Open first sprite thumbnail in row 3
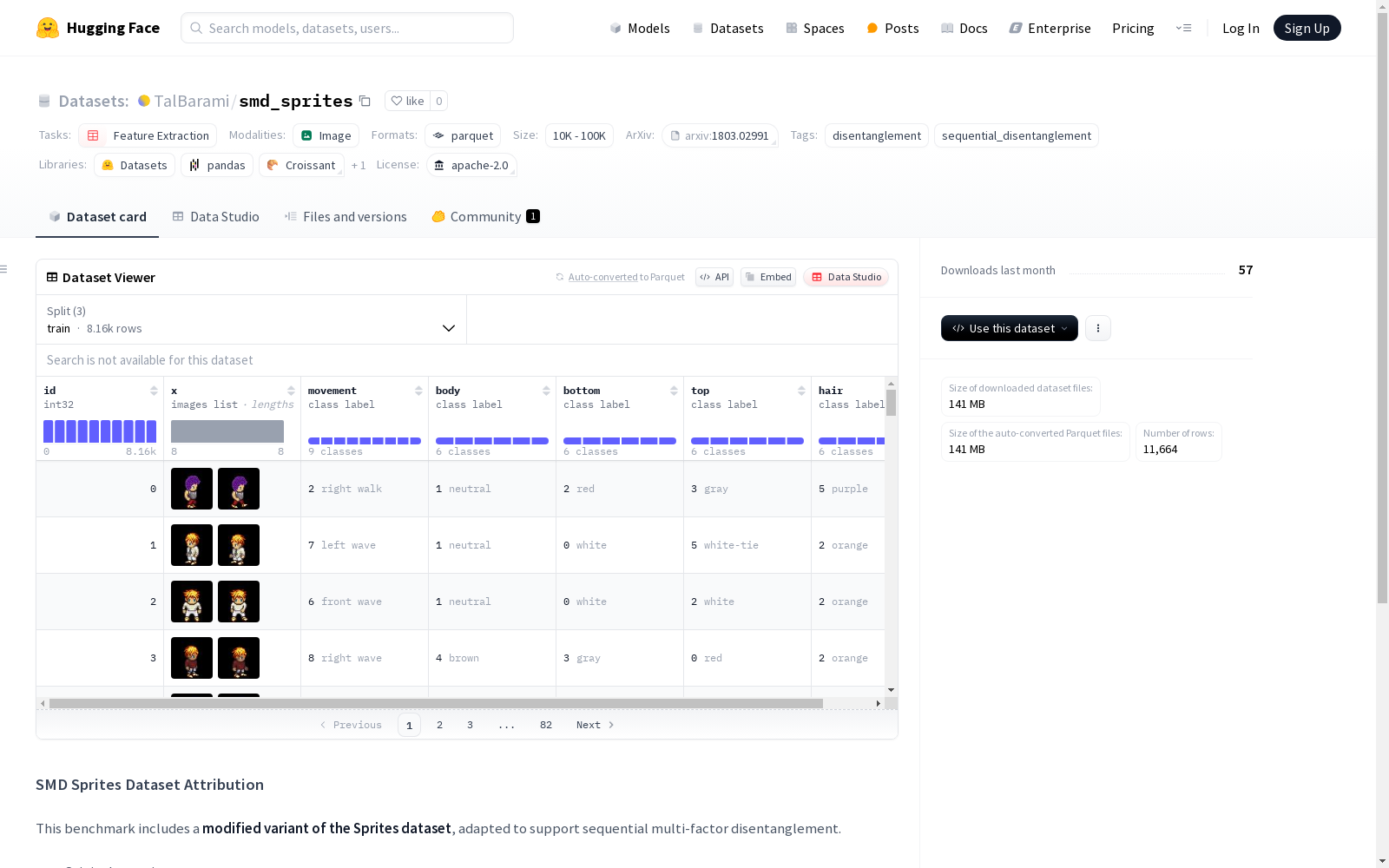The width and height of the screenshot is (1389, 868). (192, 658)
